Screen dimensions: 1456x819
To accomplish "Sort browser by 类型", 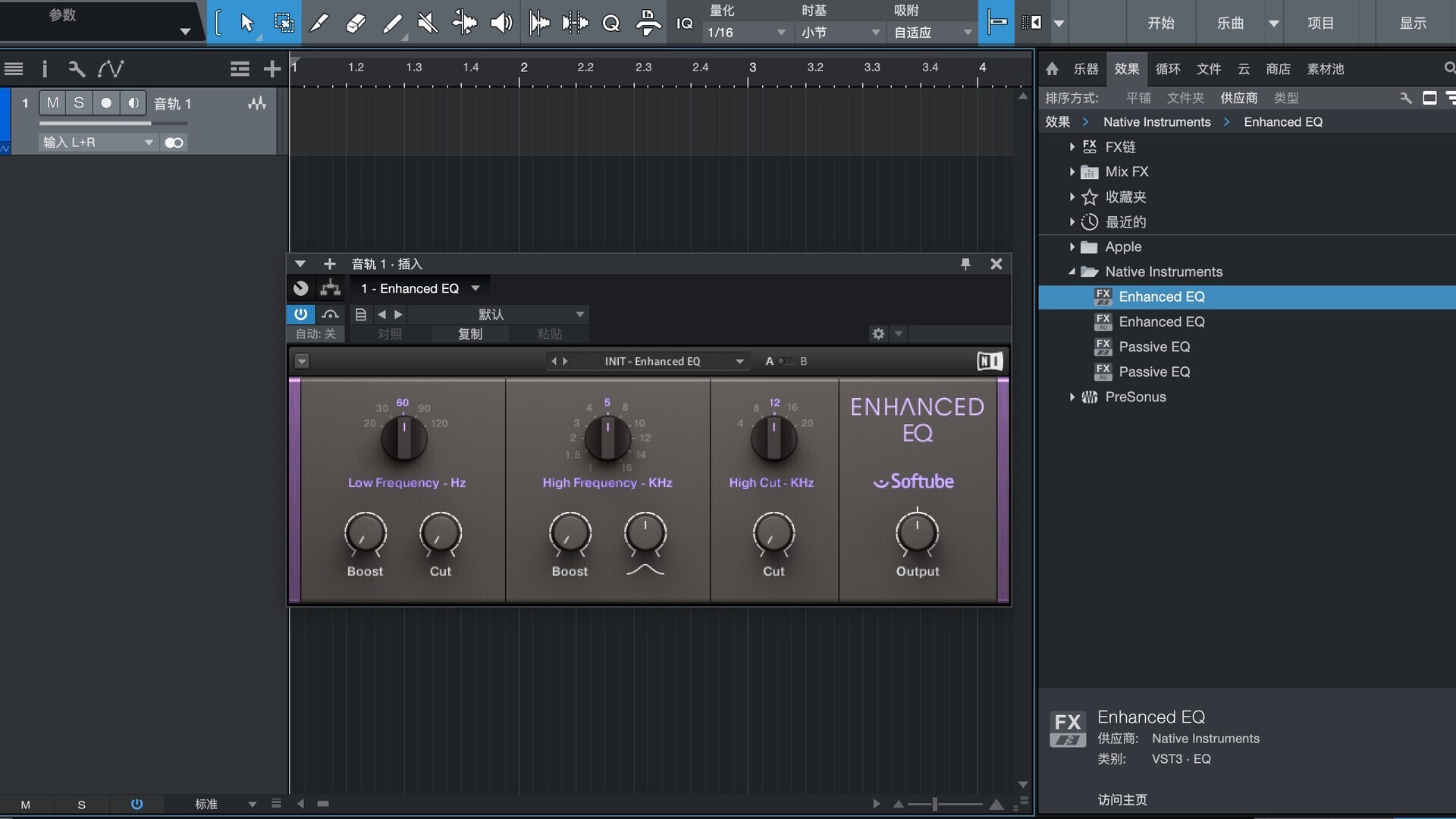I will tap(1286, 98).
